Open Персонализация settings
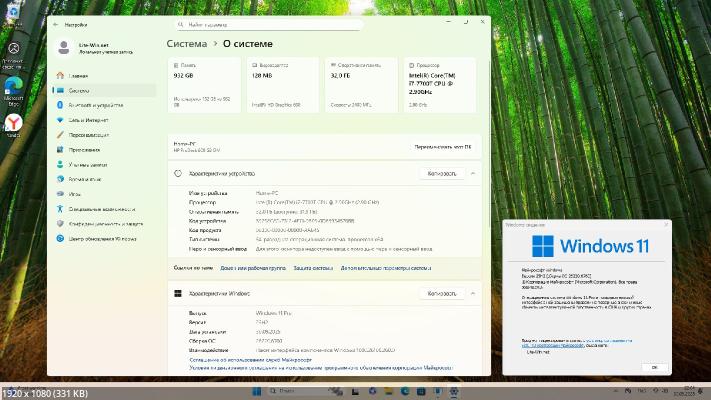711x400 pixels. [x=90, y=134]
